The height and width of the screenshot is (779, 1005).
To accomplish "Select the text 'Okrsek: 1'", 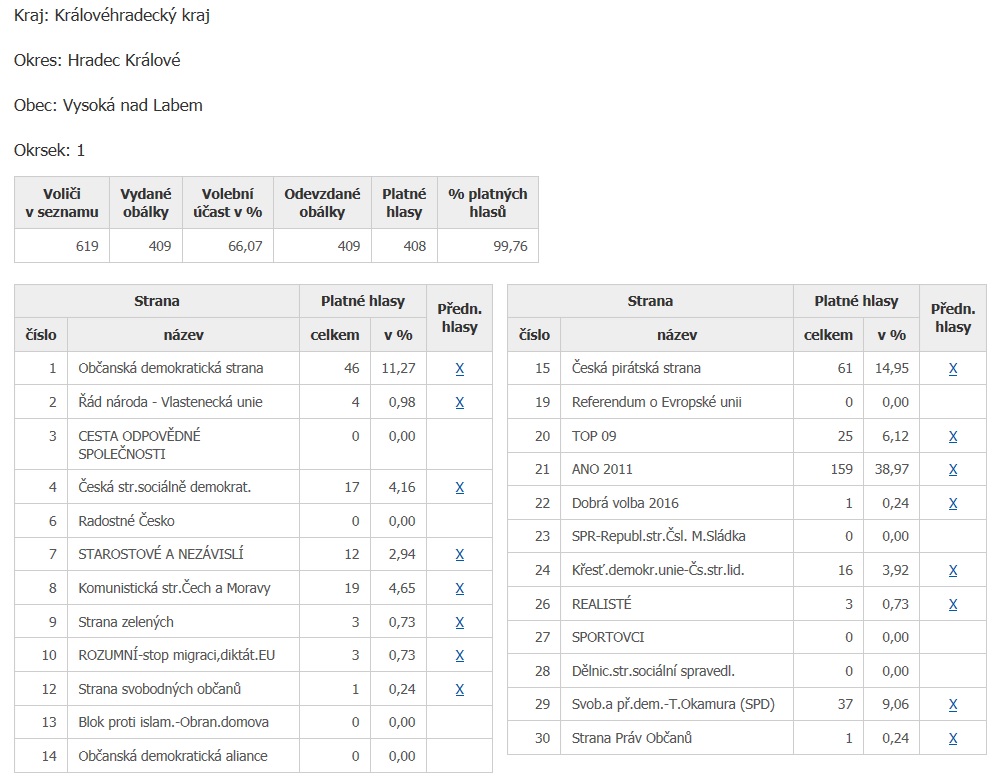I will [x=49, y=150].
